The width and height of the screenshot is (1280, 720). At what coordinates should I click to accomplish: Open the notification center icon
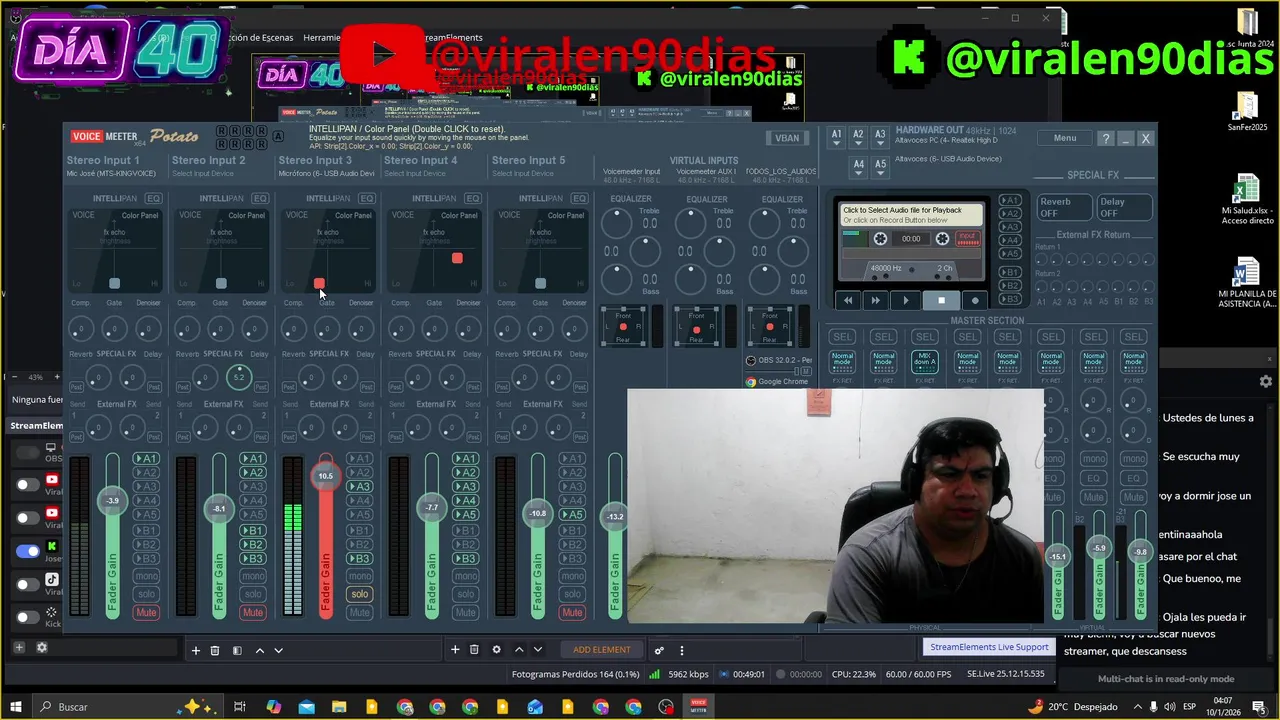1259,707
